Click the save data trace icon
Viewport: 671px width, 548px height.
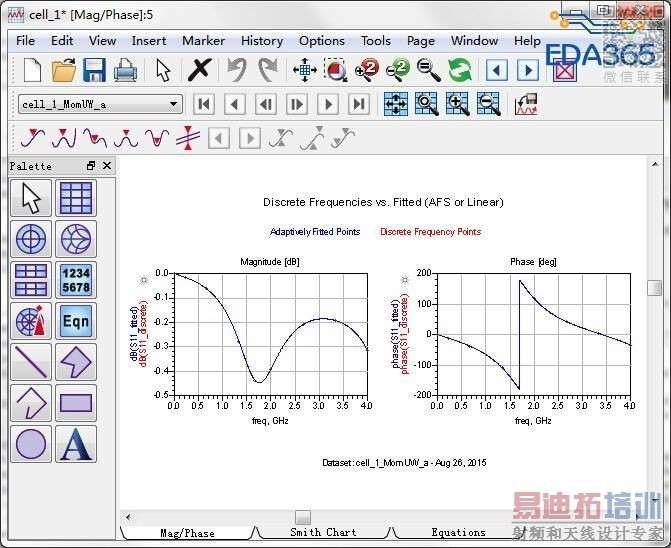(x=526, y=104)
